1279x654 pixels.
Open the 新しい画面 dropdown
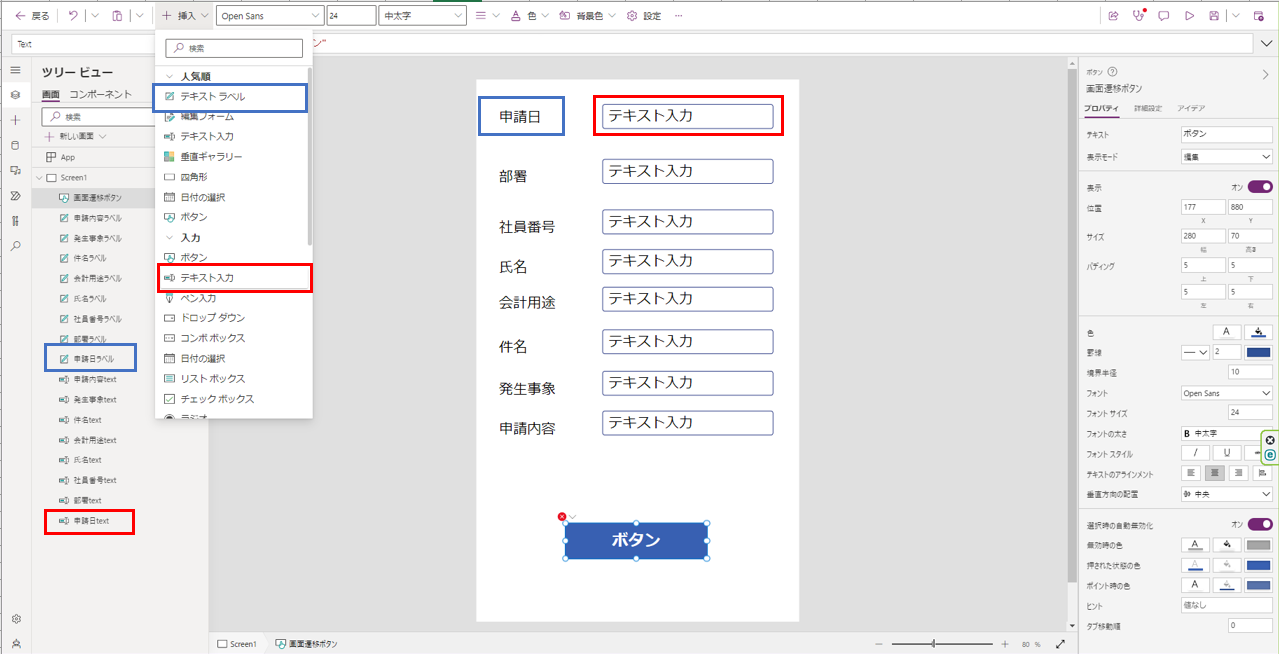(76, 136)
